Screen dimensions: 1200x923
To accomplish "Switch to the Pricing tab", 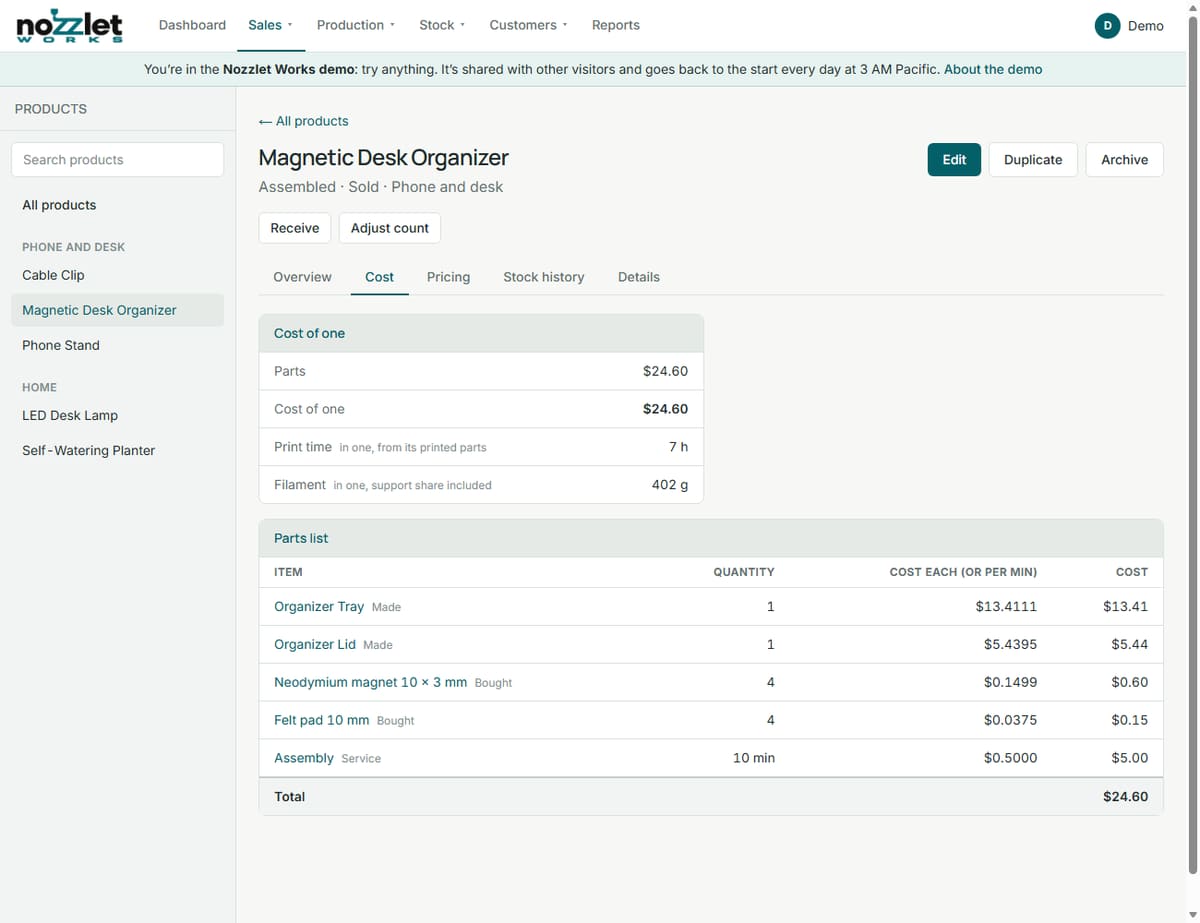I will pos(448,277).
